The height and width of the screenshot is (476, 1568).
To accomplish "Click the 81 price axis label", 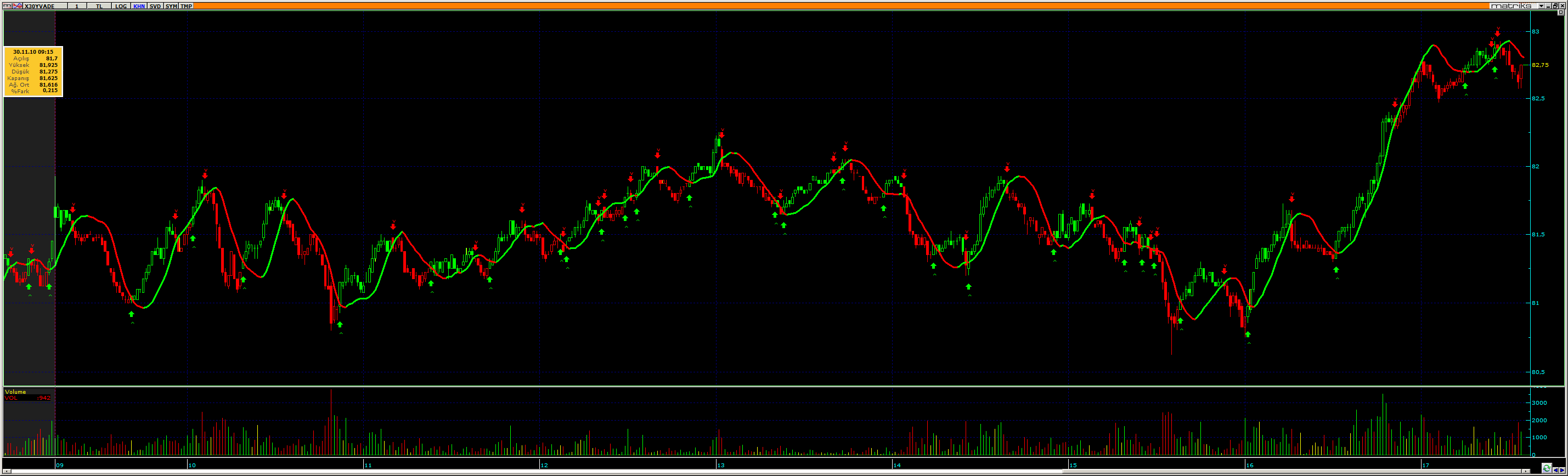I will [x=1535, y=303].
